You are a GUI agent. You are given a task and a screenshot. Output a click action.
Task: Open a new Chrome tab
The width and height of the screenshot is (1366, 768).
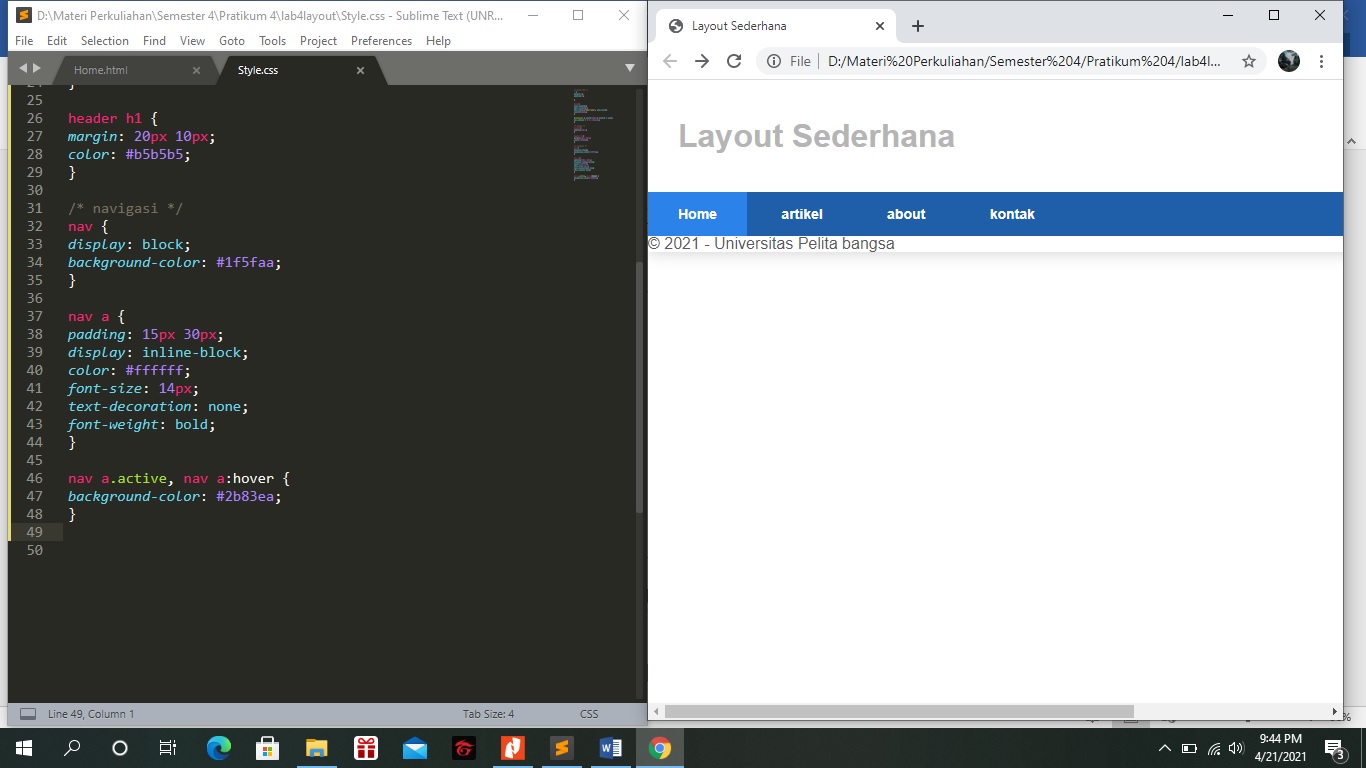point(917,25)
